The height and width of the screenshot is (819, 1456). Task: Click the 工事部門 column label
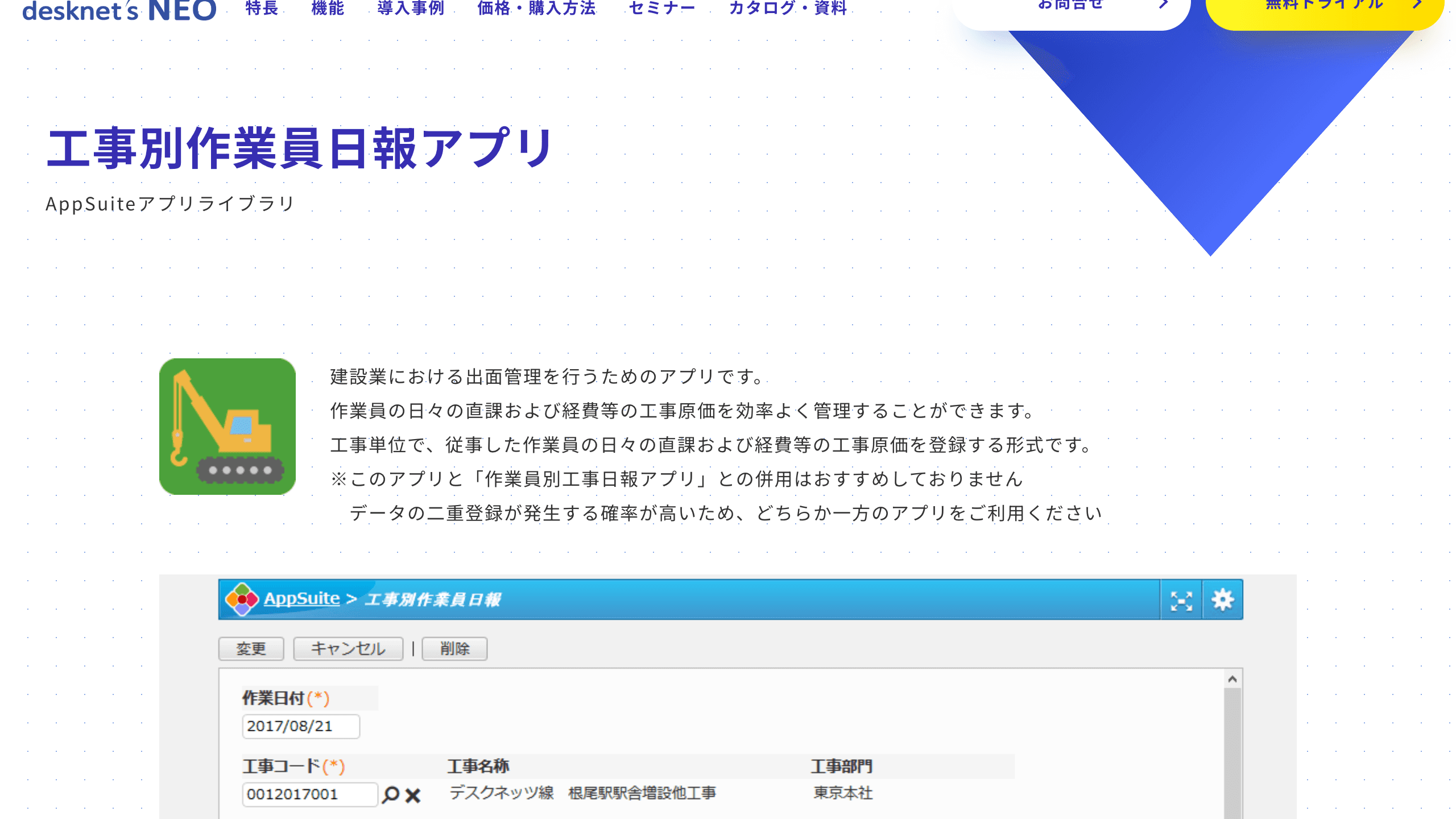841,766
